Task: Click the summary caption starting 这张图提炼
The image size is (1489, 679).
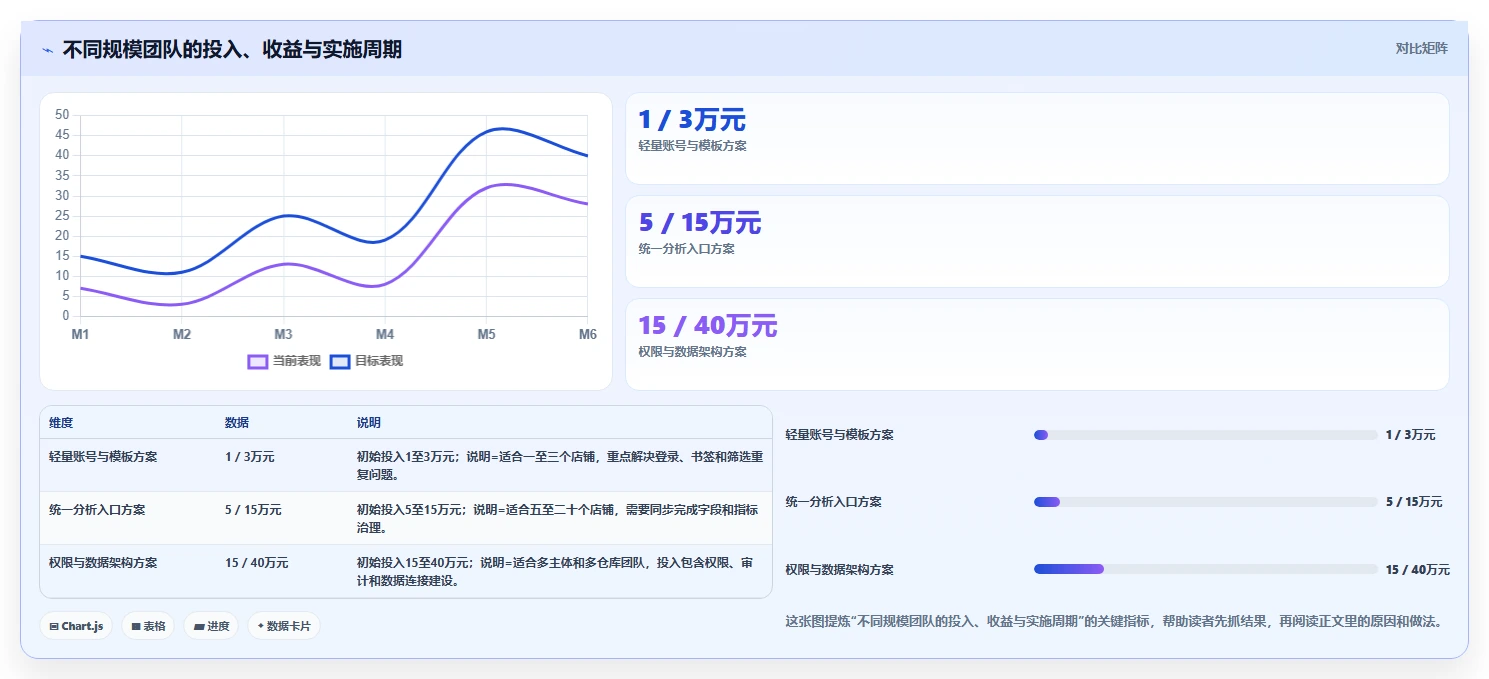Action: [x=1113, y=622]
